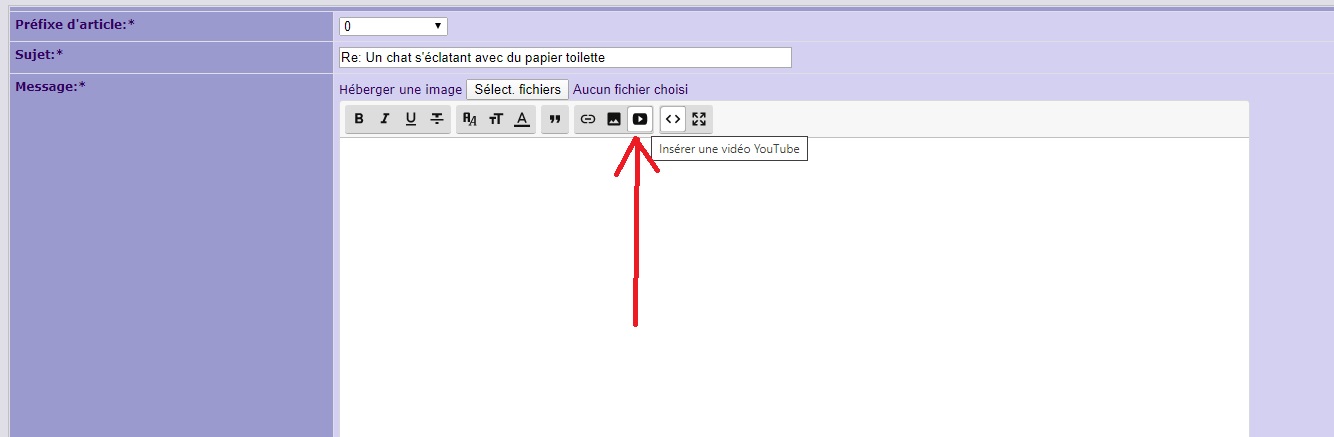Insert a hyperlink
1334x437 pixels.
pos(588,119)
